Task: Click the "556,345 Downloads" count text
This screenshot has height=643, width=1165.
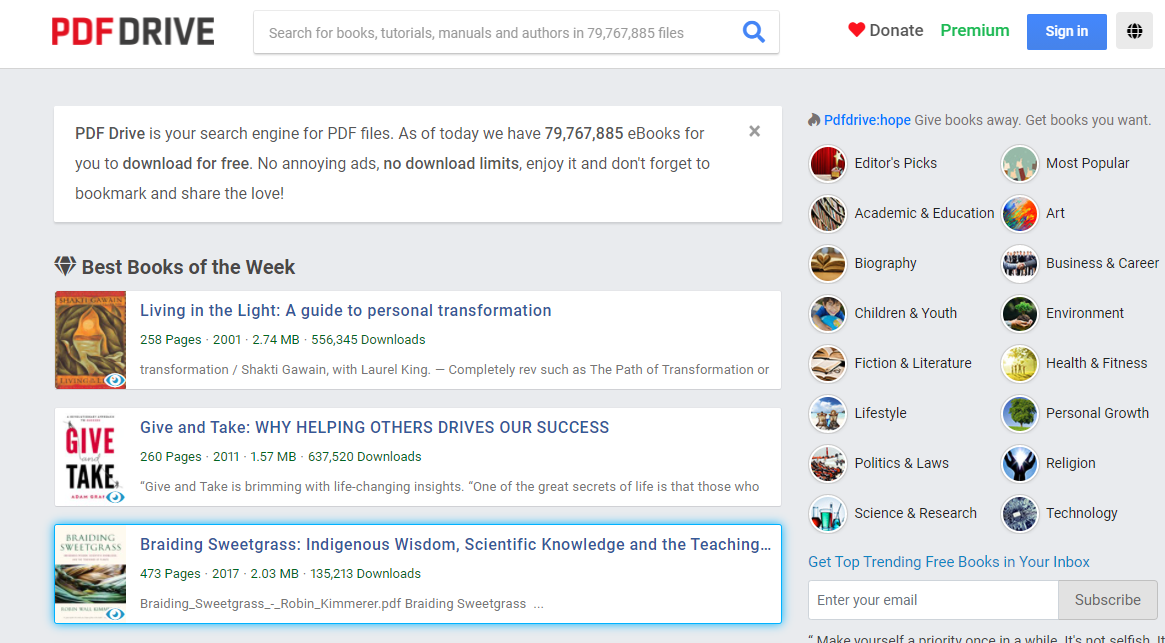Action: (x=368, y=340)
